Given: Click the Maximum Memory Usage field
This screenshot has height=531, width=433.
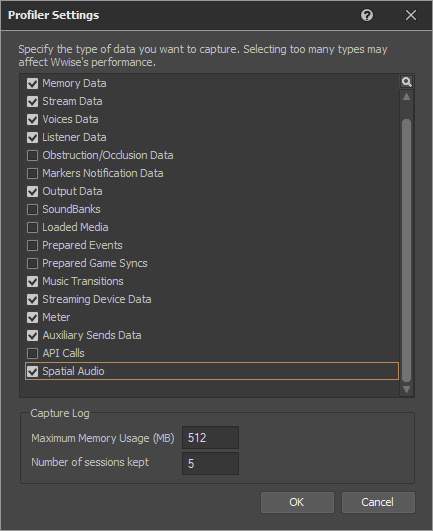Looking at the screenshot, I should point(210,438).
